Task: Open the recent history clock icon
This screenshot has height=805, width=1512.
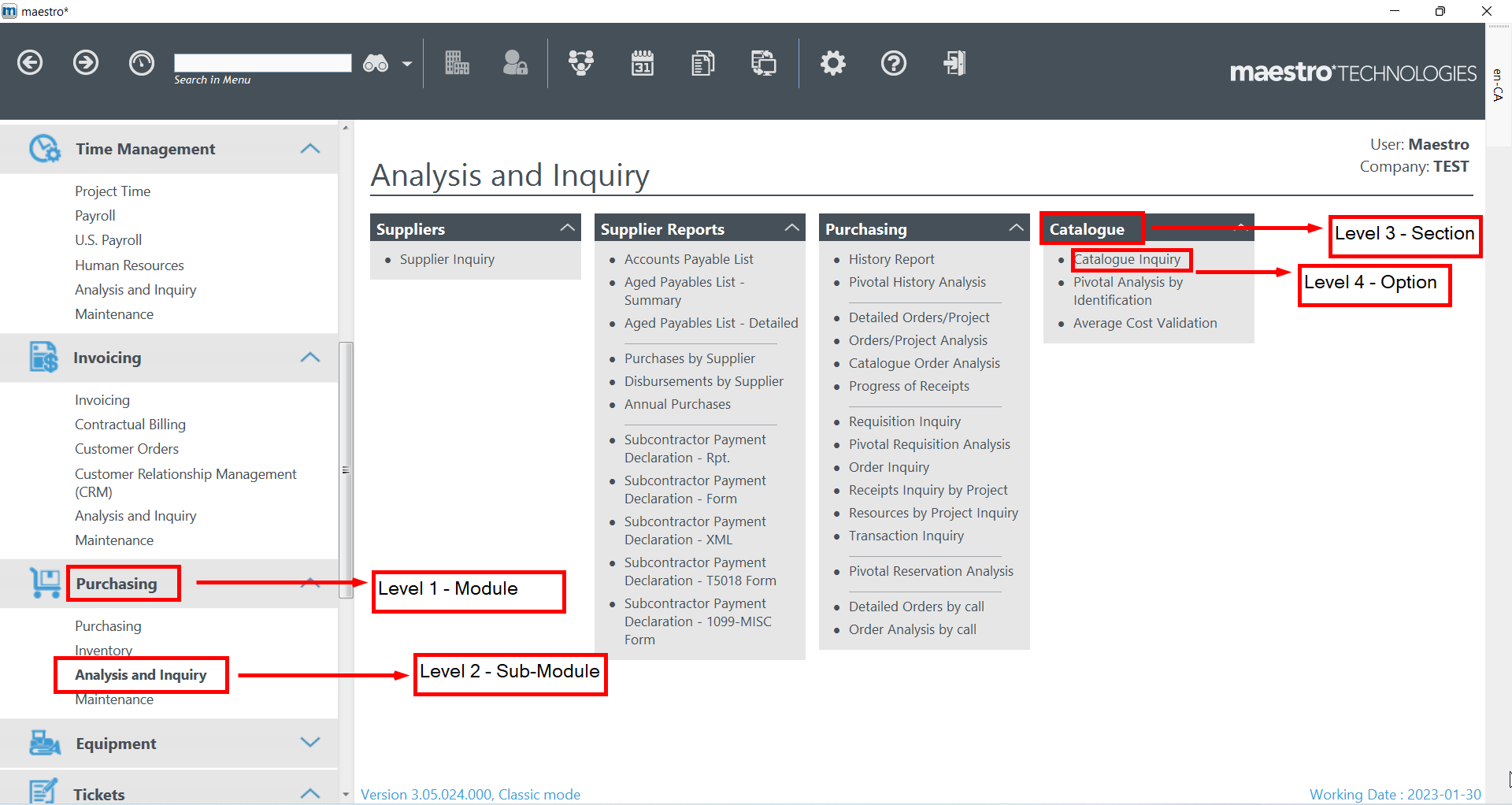Action: point(142,62)
